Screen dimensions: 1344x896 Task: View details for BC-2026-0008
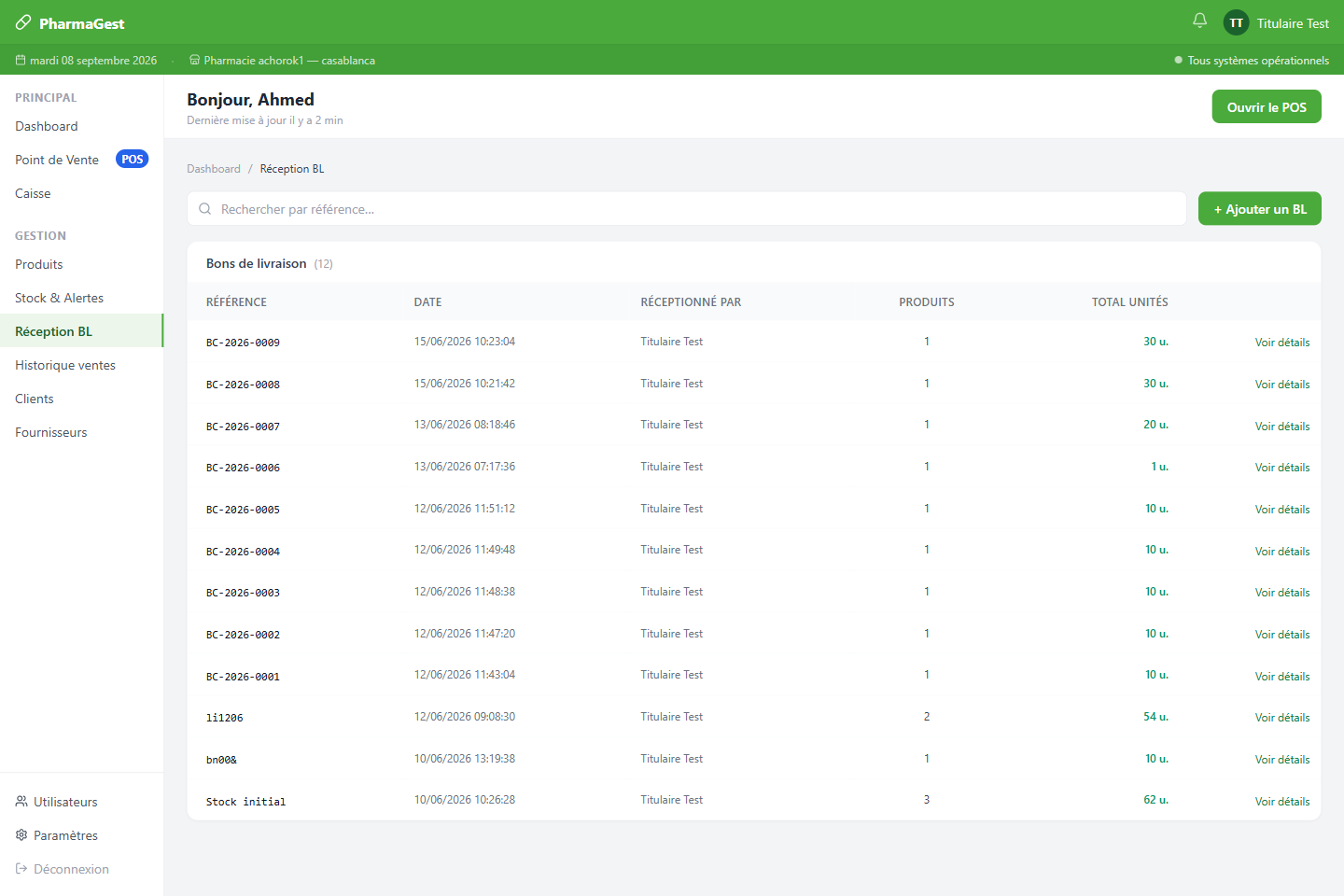(x=1282, y=385)
